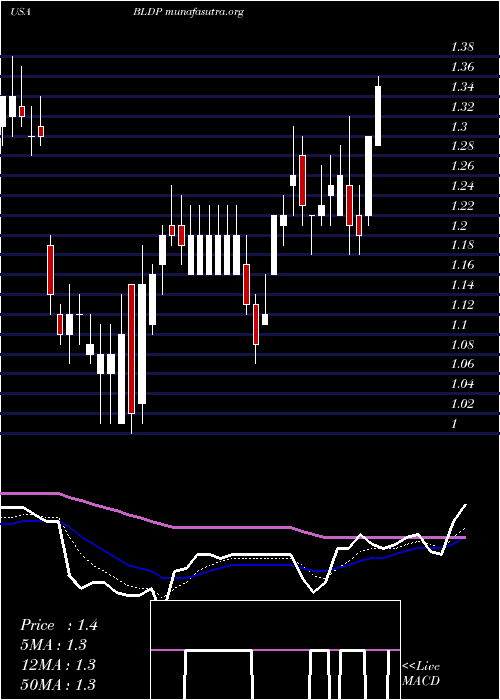The image size is (500, 700).
Task: Click the 1.26 price axis label
Action: pyautogui.click(x=462, y=166)
